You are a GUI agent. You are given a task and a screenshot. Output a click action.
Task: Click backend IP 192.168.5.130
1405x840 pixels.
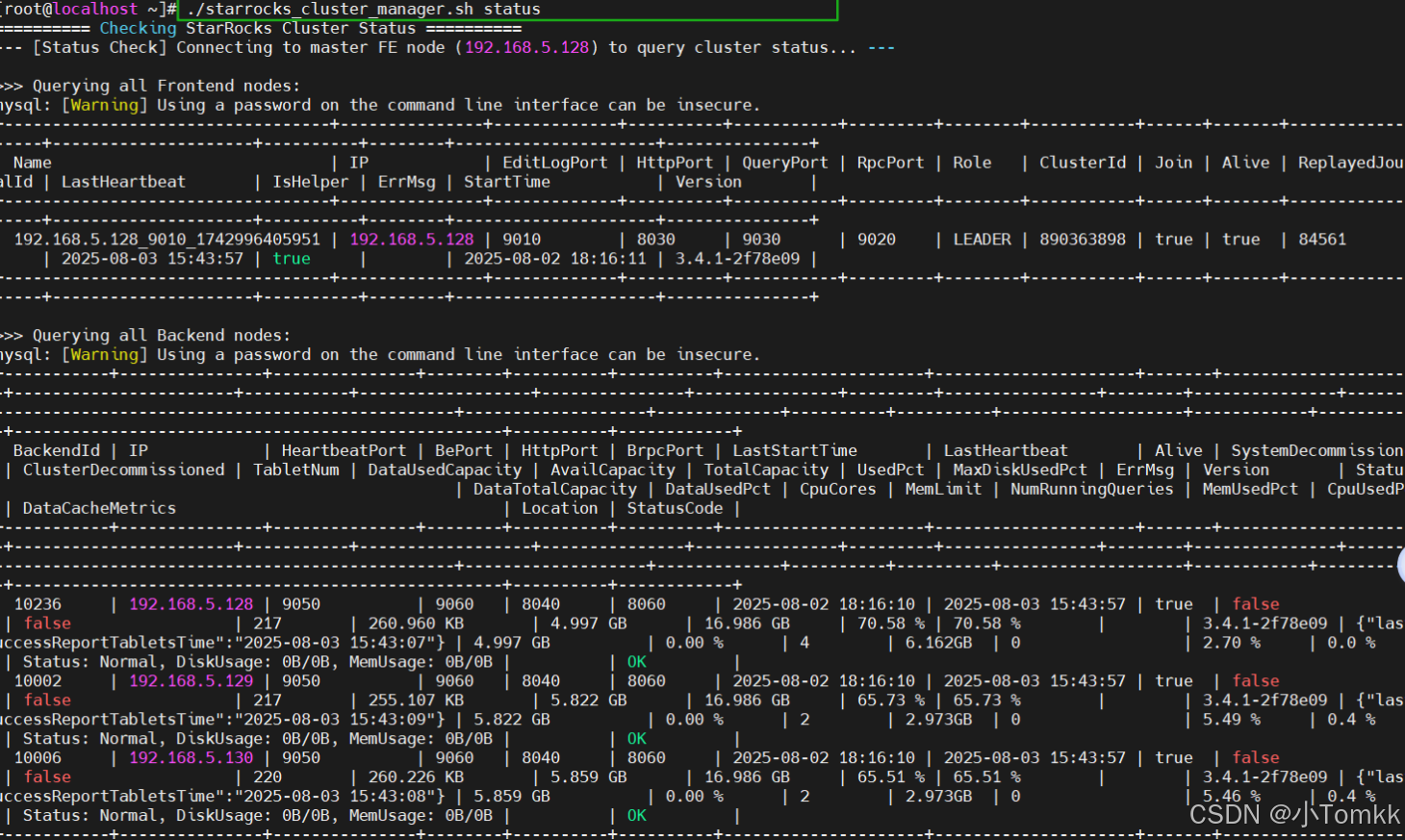pyautogui.click(x=191, y=759)
